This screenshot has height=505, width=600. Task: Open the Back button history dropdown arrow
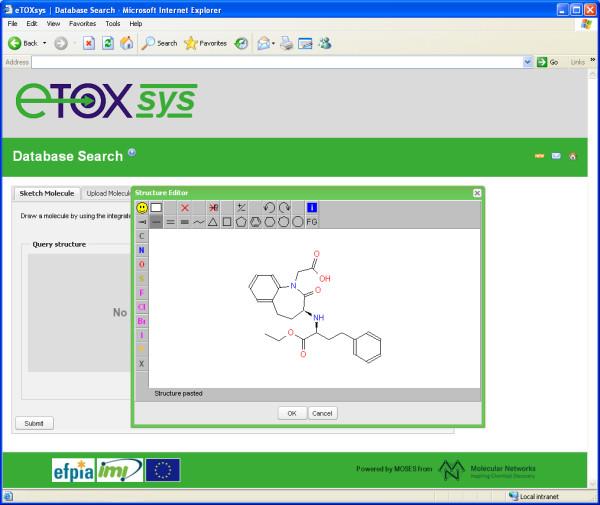click(45, 44)
